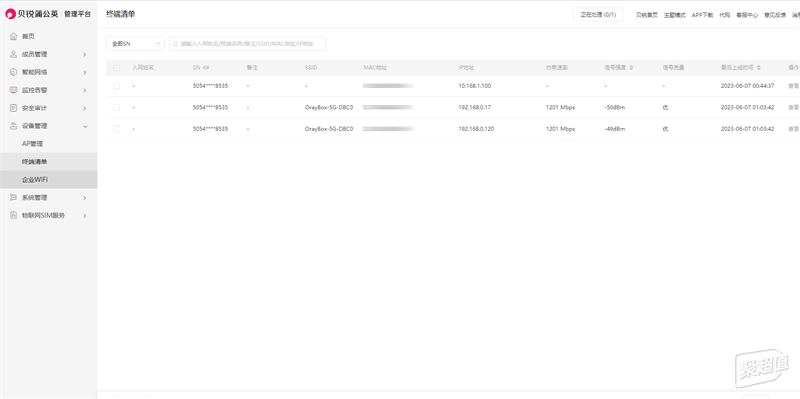The height and width of the screenshot is (399, 800).
Task: Focus the terminal search input field
Action: pyautogui.click(x=247, y=44)
